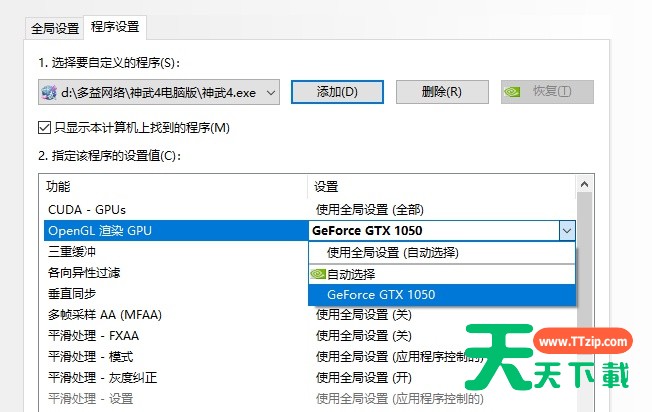Click the NVIDIA icon beside 自动选择
The image size is (652, 412).
318,274
